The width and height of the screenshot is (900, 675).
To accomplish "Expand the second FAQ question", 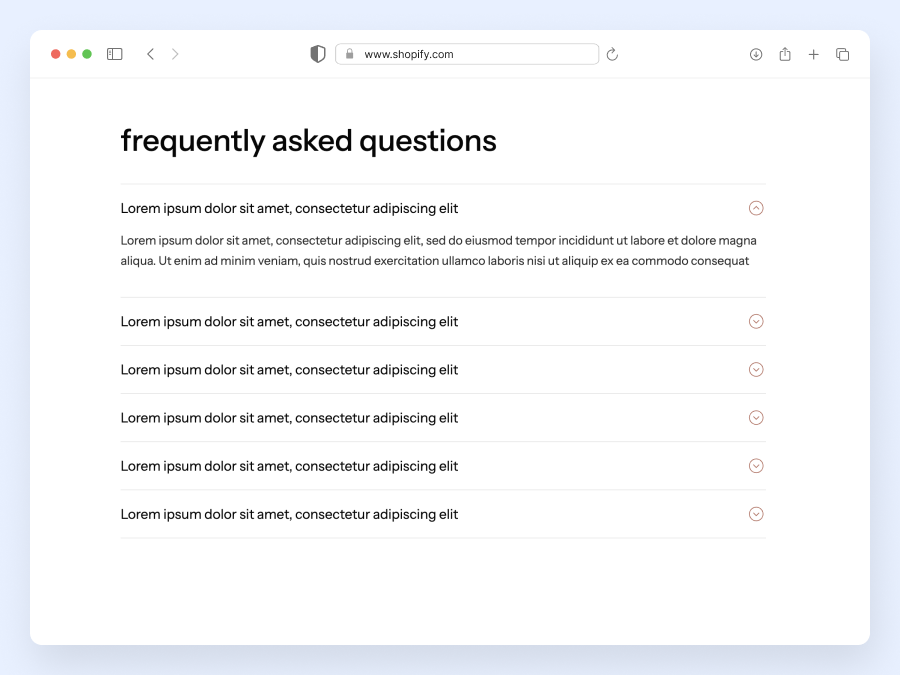I will (756, 321).
